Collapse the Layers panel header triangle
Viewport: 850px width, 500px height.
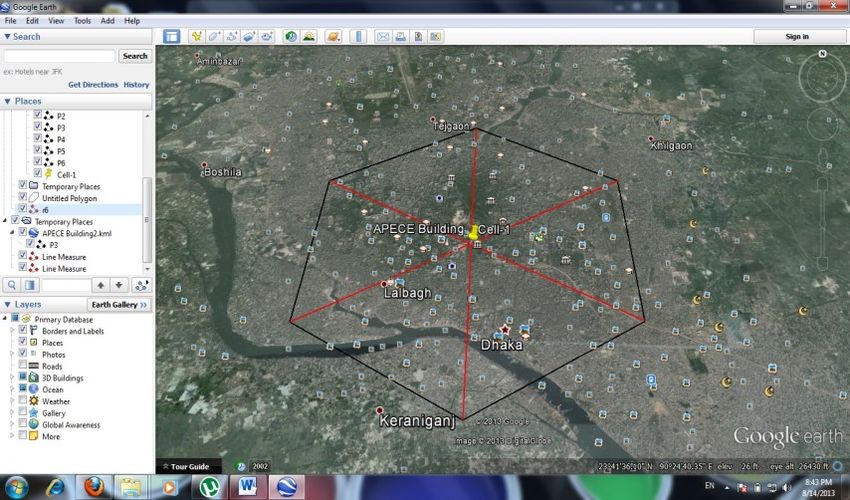tap(7, 305)
